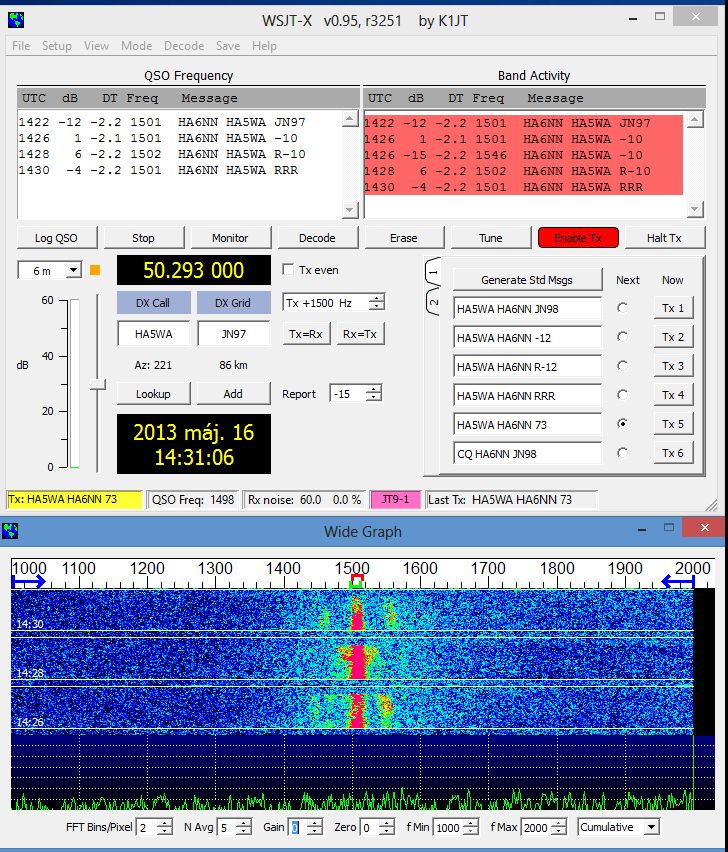
Task: Click the Stop button
Action: tap(143, 238)
